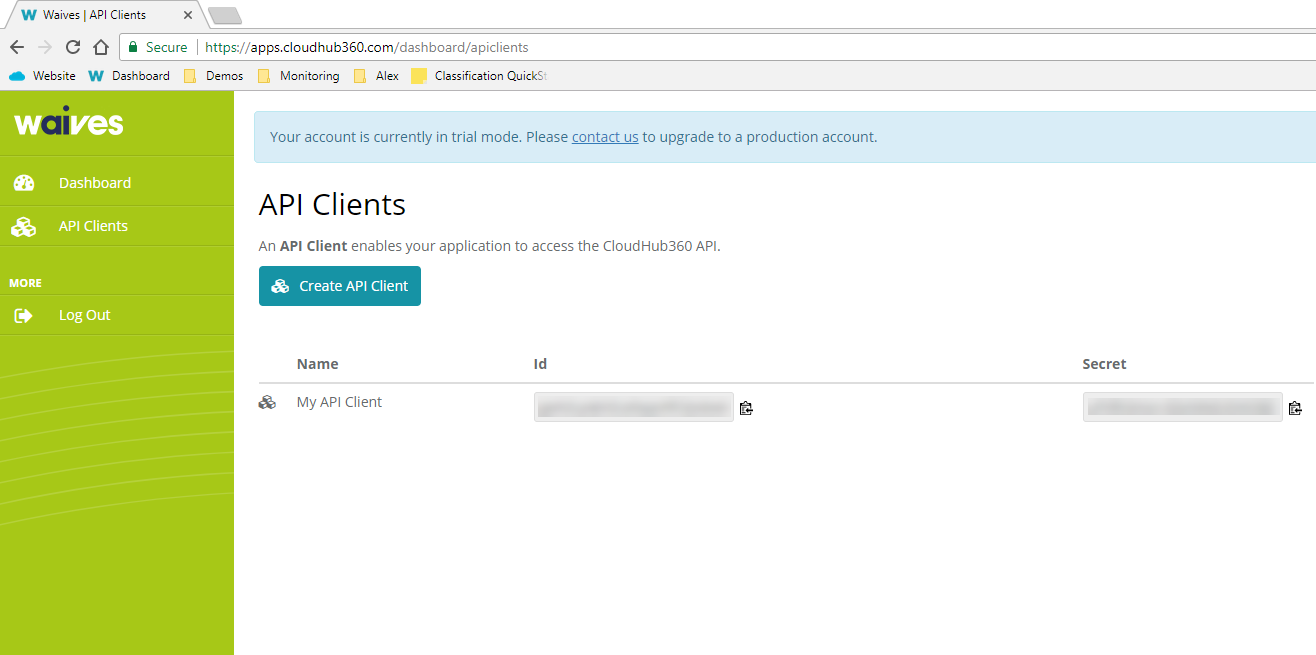The height and width of the screenshot is (655, 1316).
Task: Open the Alex bookmark folder
Action: 376,76
